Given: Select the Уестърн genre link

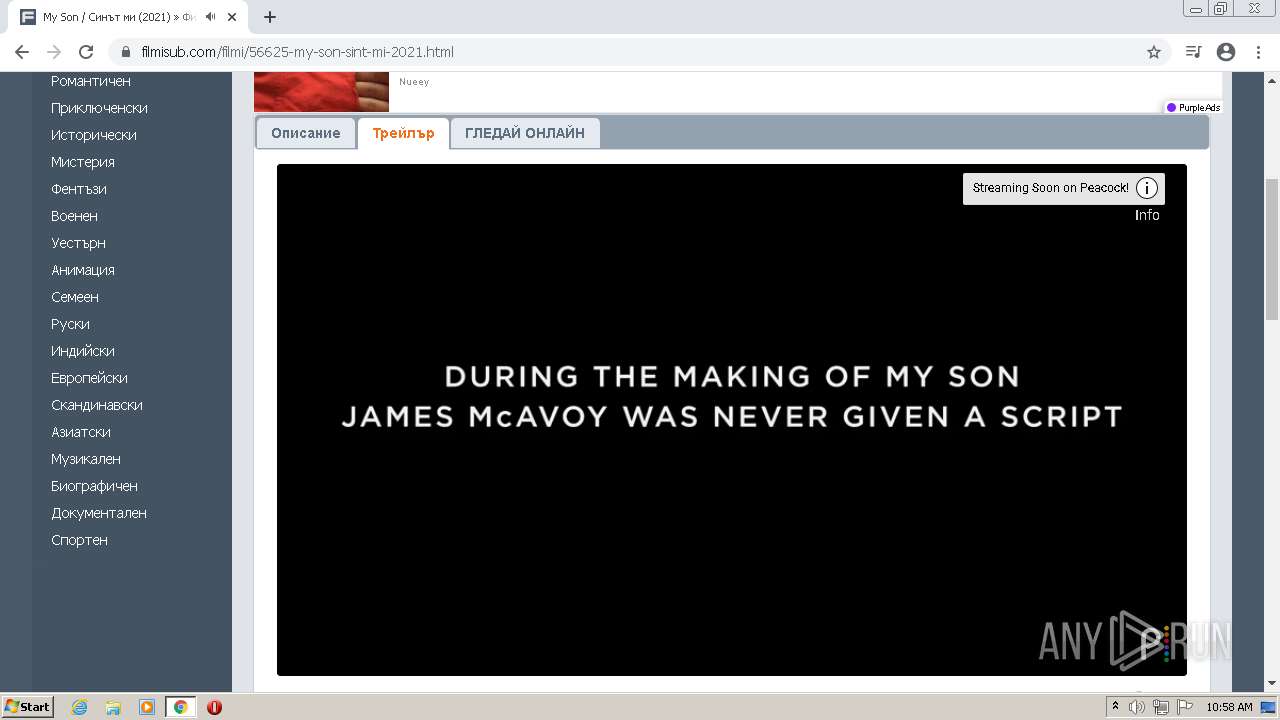Looking at the screenshot, I should pyautogui.click(x=78, y=243).
